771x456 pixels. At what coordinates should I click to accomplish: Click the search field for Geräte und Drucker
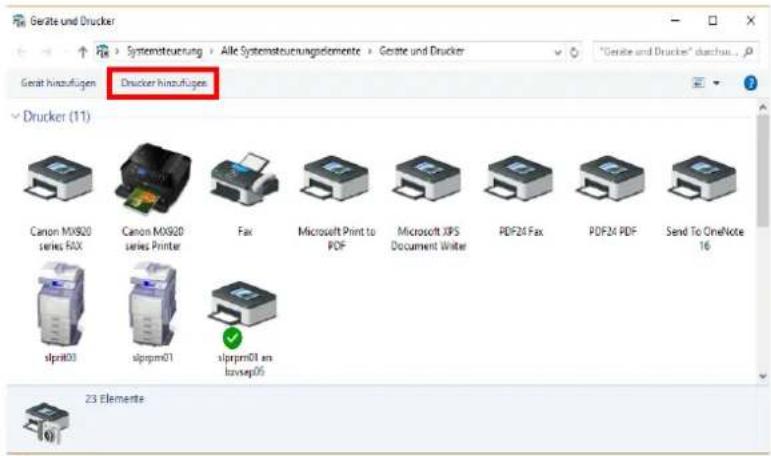pyautogui.click(x=675, y=52)
